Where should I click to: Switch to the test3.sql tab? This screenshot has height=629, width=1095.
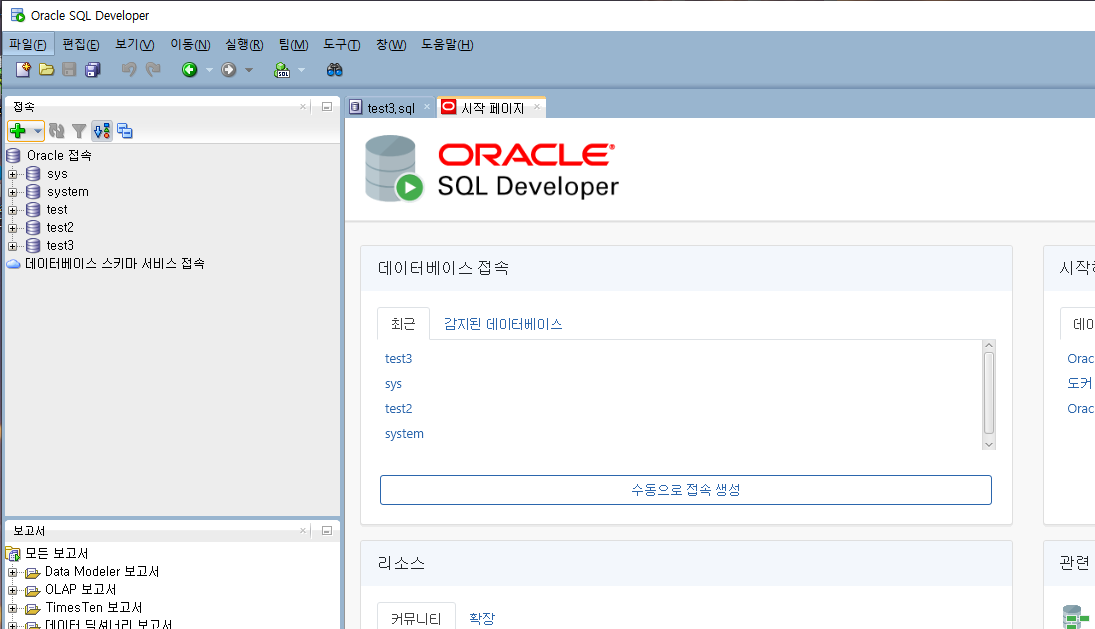390,108
